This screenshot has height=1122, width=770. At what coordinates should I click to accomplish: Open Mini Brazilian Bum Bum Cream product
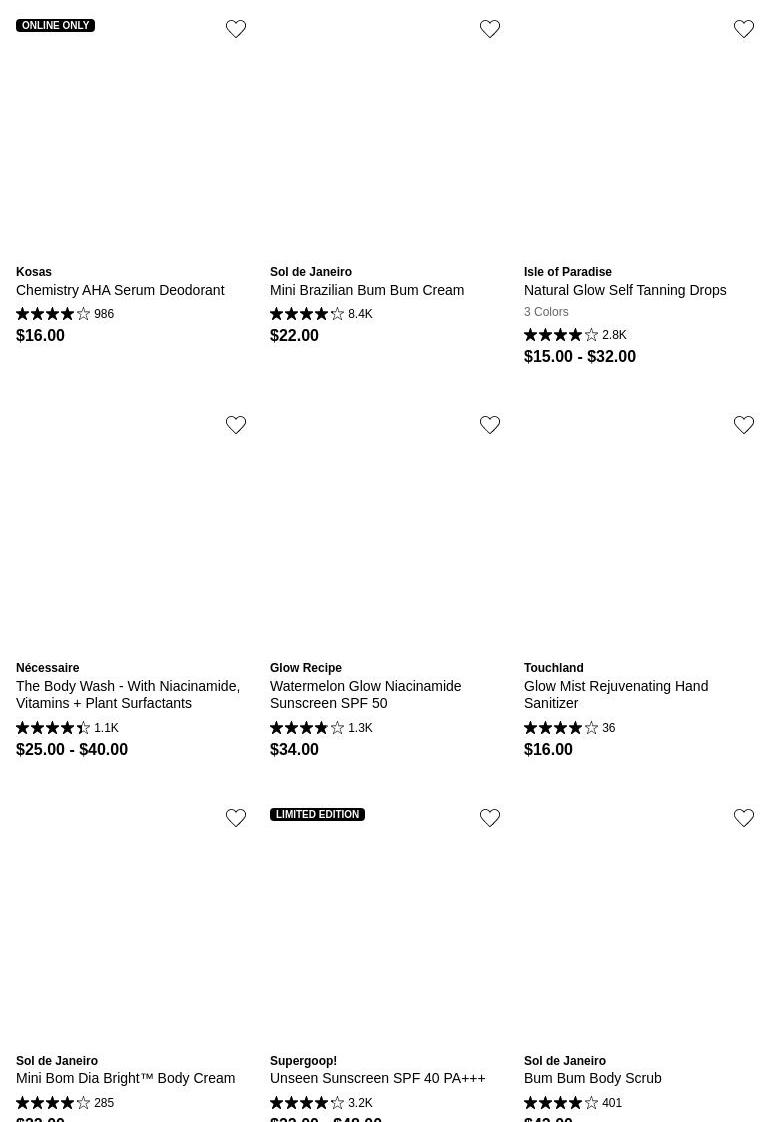click(x=367, y=290)
